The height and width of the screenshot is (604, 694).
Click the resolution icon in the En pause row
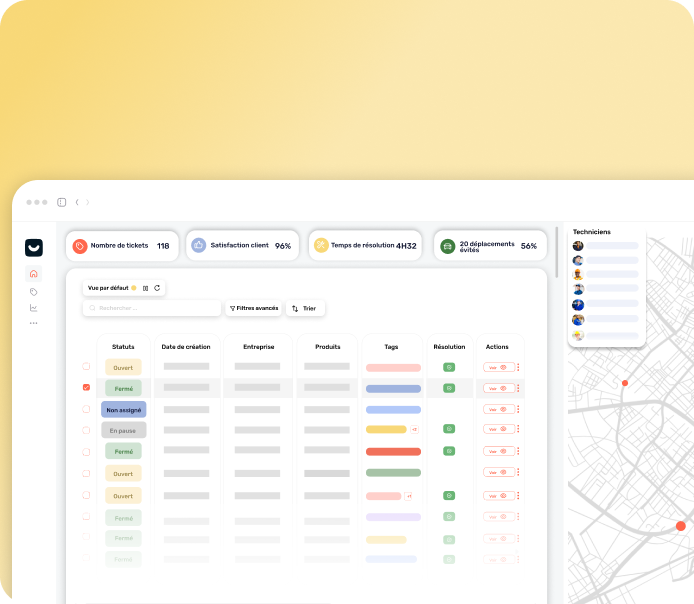coord(449,429)
